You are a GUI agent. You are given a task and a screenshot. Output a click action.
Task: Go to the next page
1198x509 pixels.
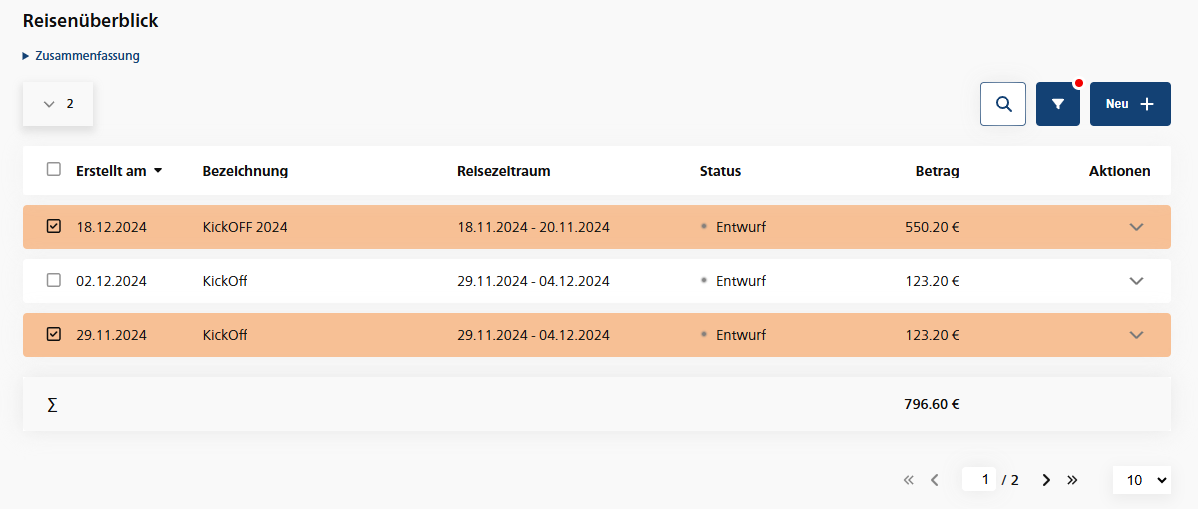1046,480
